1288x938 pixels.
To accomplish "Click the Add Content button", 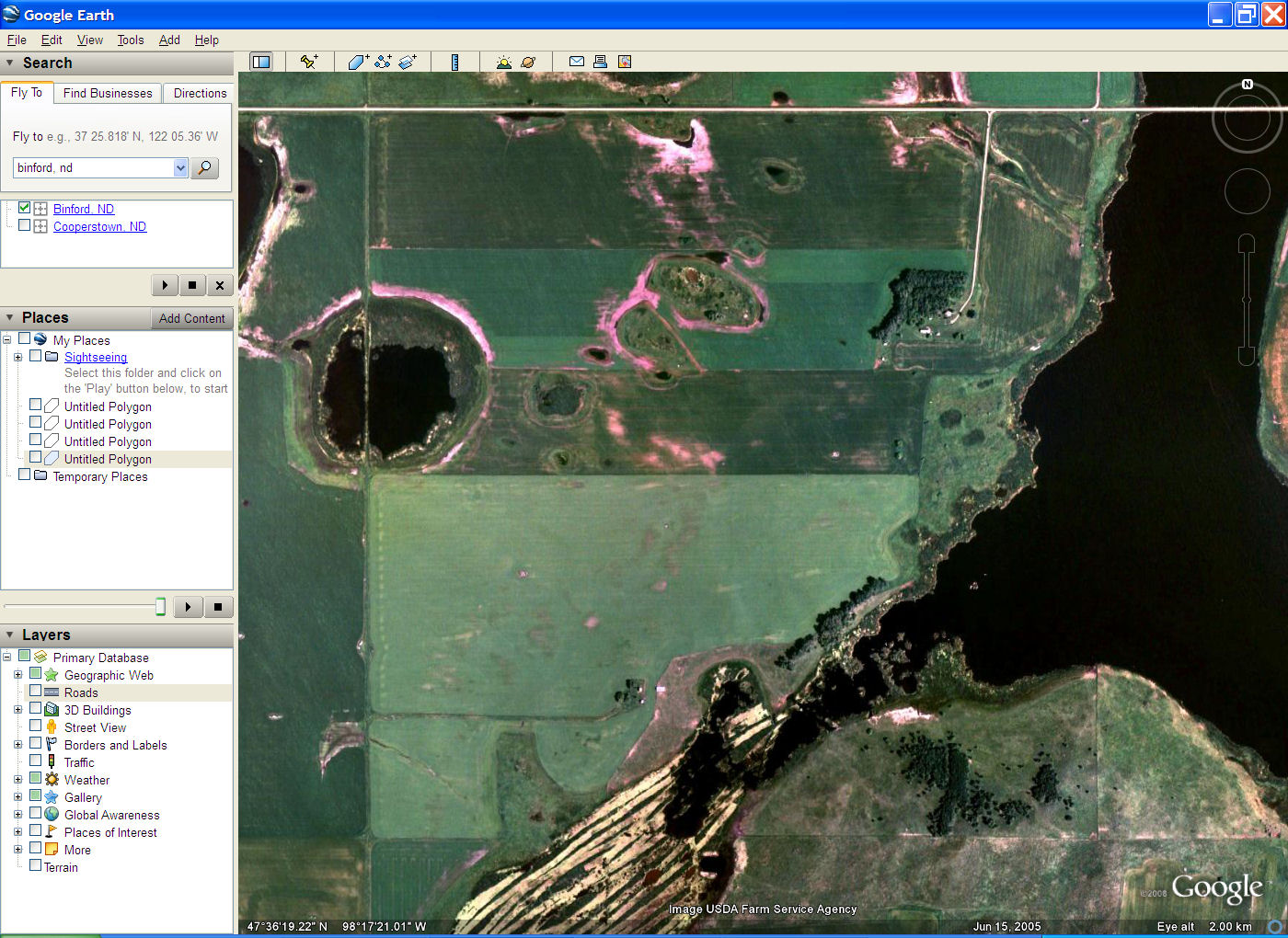I will 191,318.
